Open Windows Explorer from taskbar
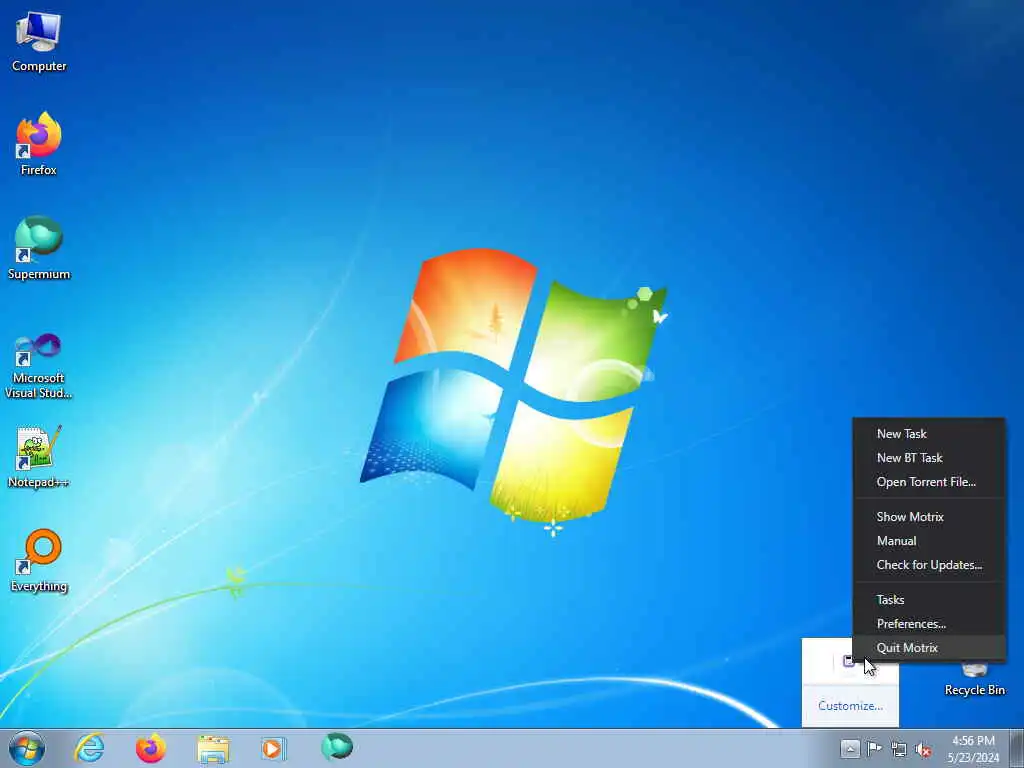Image resolution: width=1024 pixels, height=768 pixels. (x=213, y=749)
